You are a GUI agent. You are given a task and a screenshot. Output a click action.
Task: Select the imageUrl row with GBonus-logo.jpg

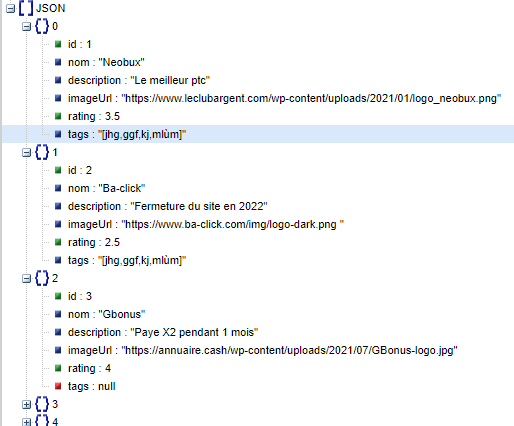coord(263,350)
